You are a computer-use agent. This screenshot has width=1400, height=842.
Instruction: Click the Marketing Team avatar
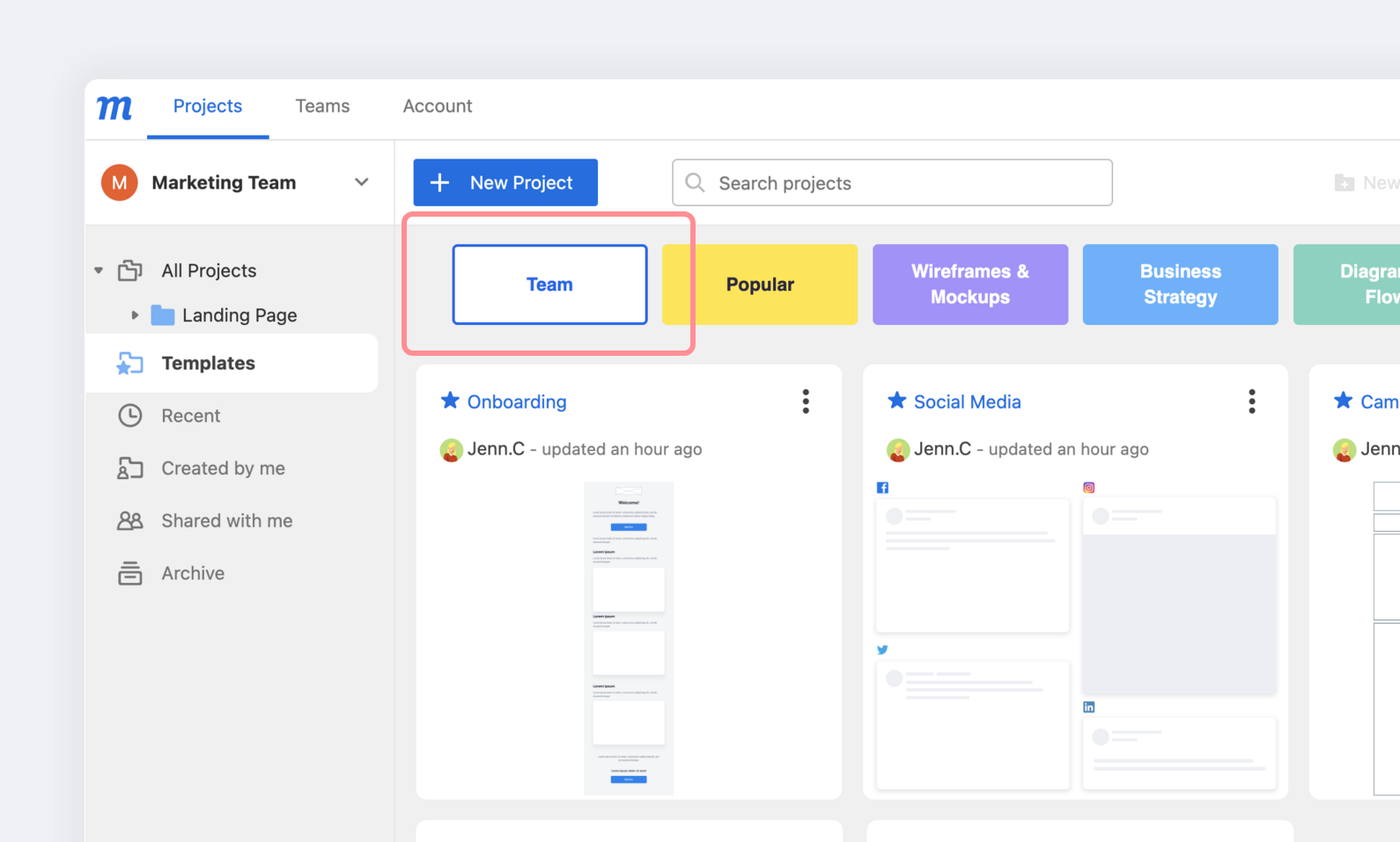click(x=120, y=183)
